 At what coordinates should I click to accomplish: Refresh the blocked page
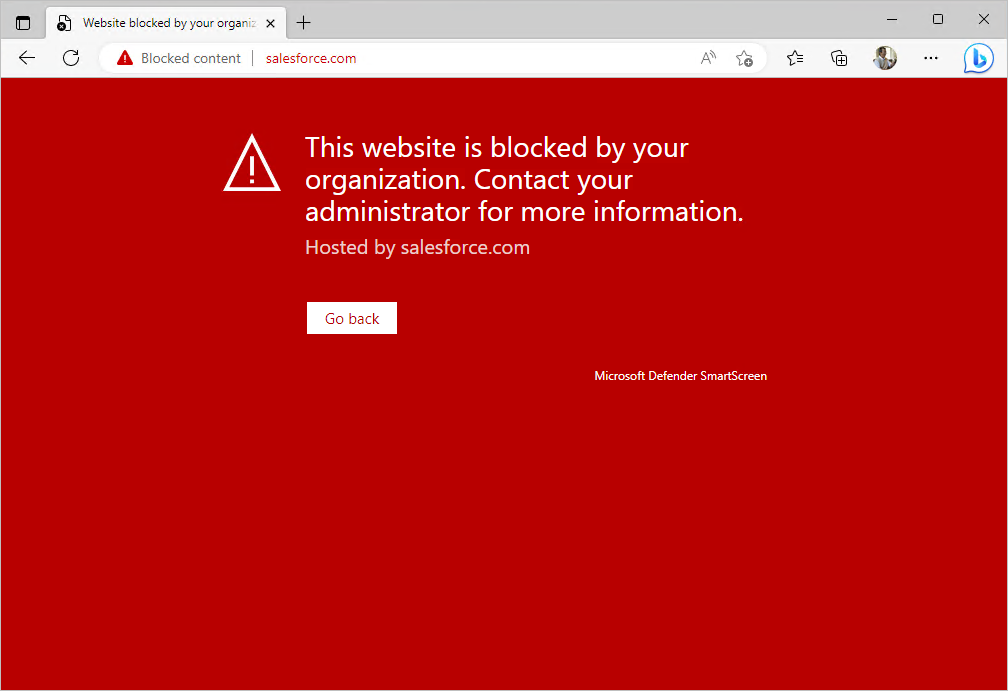tap(71, 58)
